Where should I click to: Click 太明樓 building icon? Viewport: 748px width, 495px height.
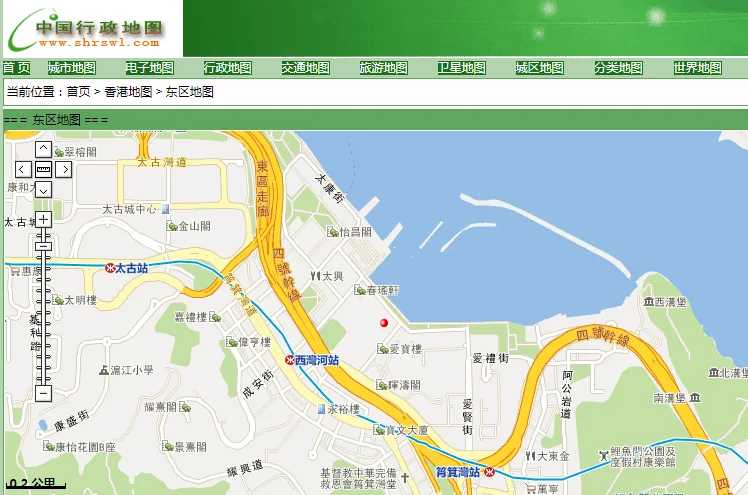[x=58, y=300]
